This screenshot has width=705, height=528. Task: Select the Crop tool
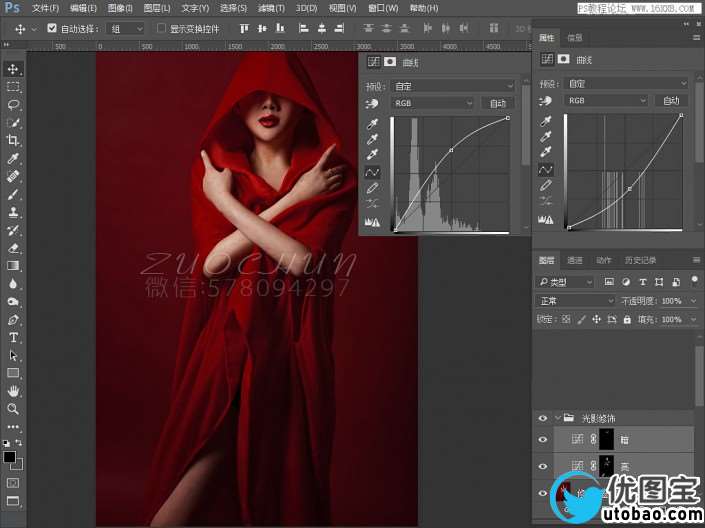[x=13, y=140]
